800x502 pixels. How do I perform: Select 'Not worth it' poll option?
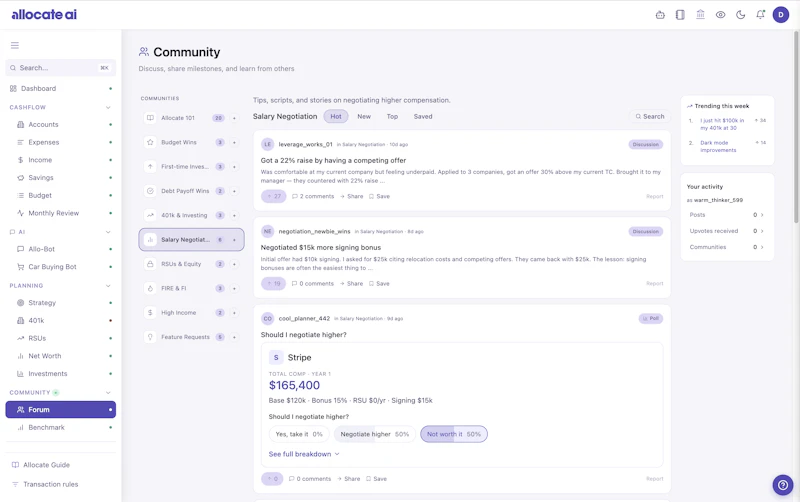click(454, 434)
